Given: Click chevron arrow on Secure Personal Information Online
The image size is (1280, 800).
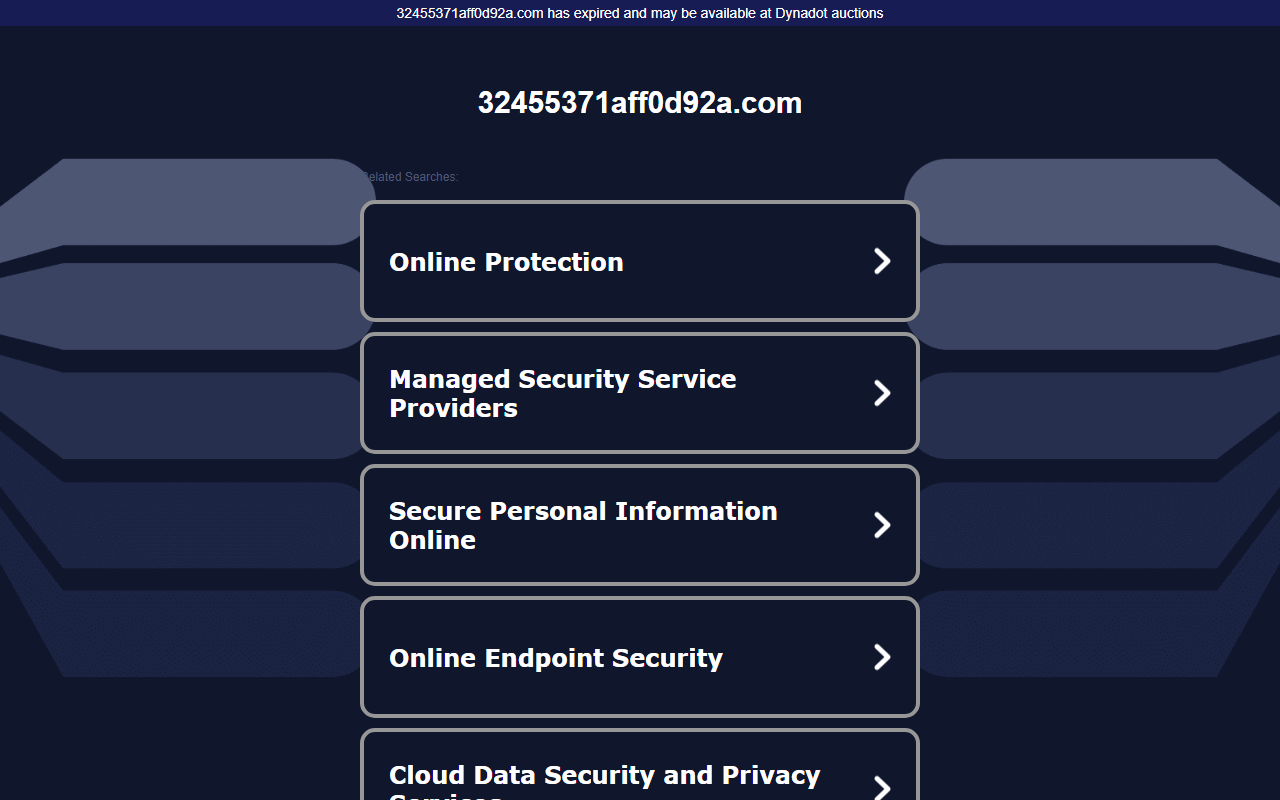Looking at the screenshot, I should tap(882, 525).
